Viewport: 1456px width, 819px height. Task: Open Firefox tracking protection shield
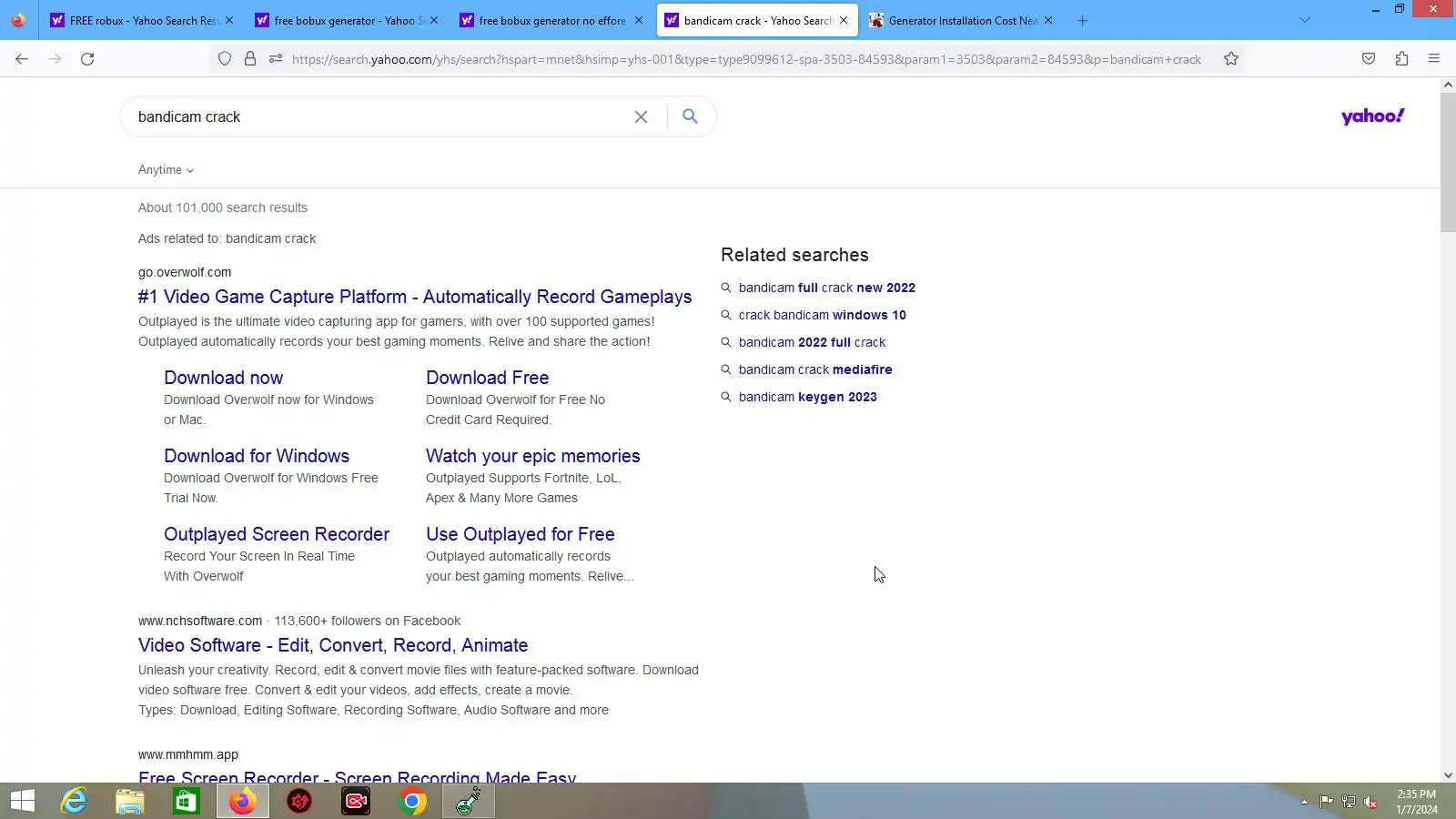[225, 59]
